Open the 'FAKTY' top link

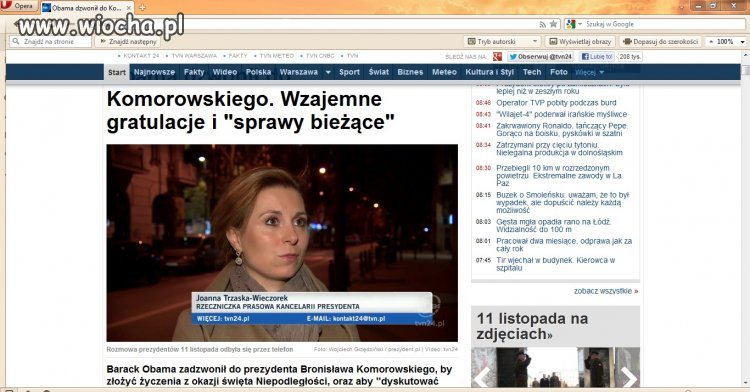pyautogui.click(x=238, y=56)
